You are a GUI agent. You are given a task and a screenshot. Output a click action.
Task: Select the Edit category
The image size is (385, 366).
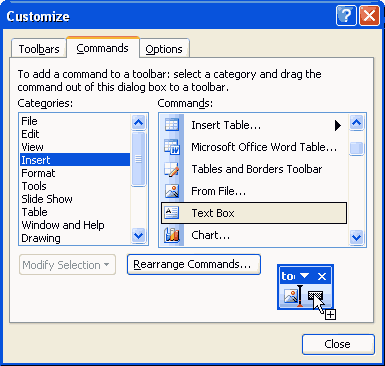(x=75, y=134)
